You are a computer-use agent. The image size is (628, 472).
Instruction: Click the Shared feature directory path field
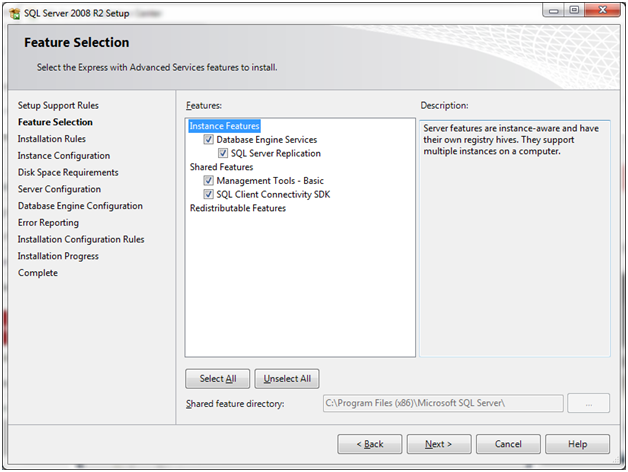[x=441, y=403]
